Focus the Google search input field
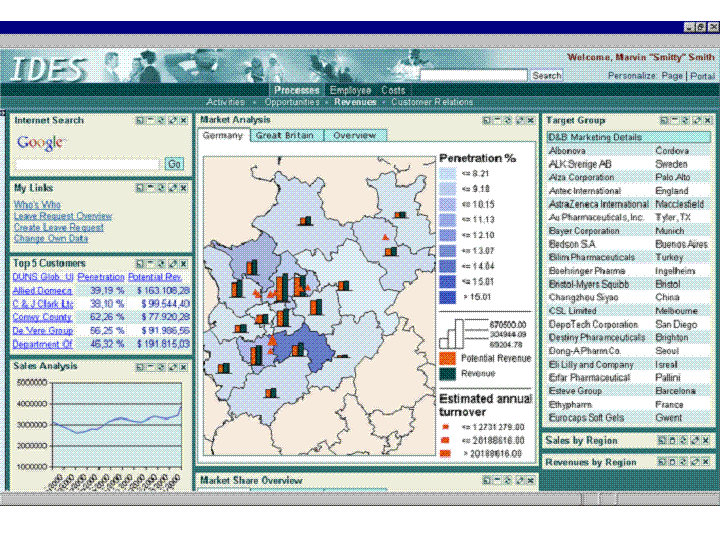The height and width of the screenshot is (540, 720). tap(87, 164)
